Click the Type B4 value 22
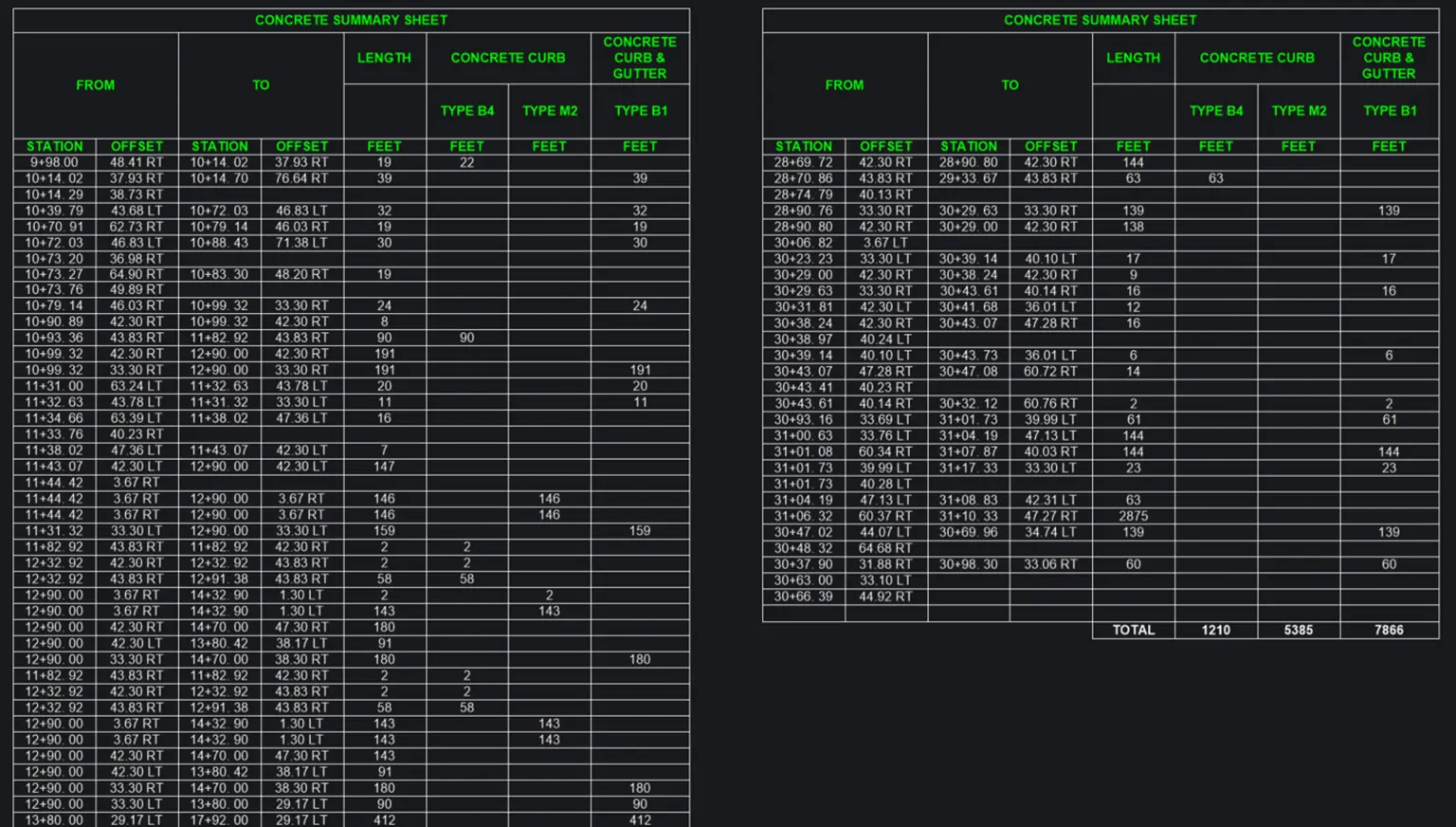Viewport: 1456px width, 827px height. point(466,162)
